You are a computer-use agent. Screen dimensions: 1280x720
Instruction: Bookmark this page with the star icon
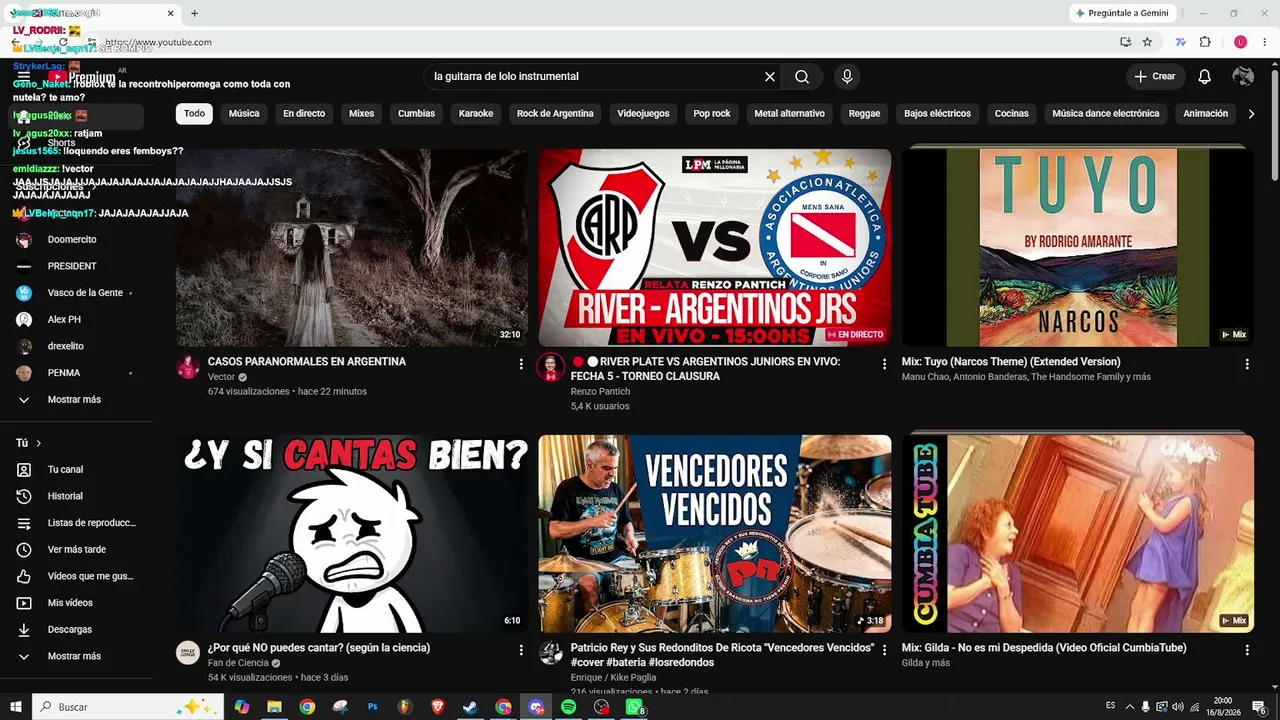point(1147,42)
